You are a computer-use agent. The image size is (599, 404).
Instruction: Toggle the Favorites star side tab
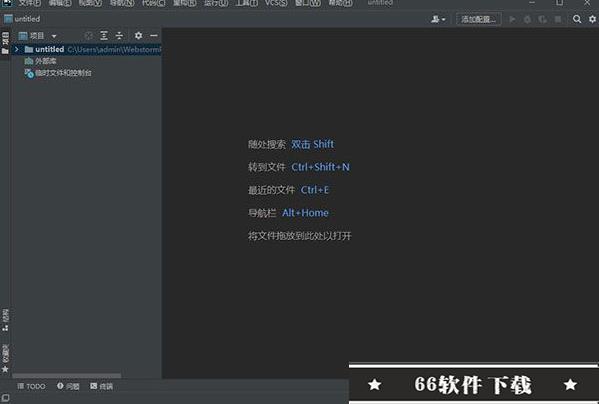(5, 359)
